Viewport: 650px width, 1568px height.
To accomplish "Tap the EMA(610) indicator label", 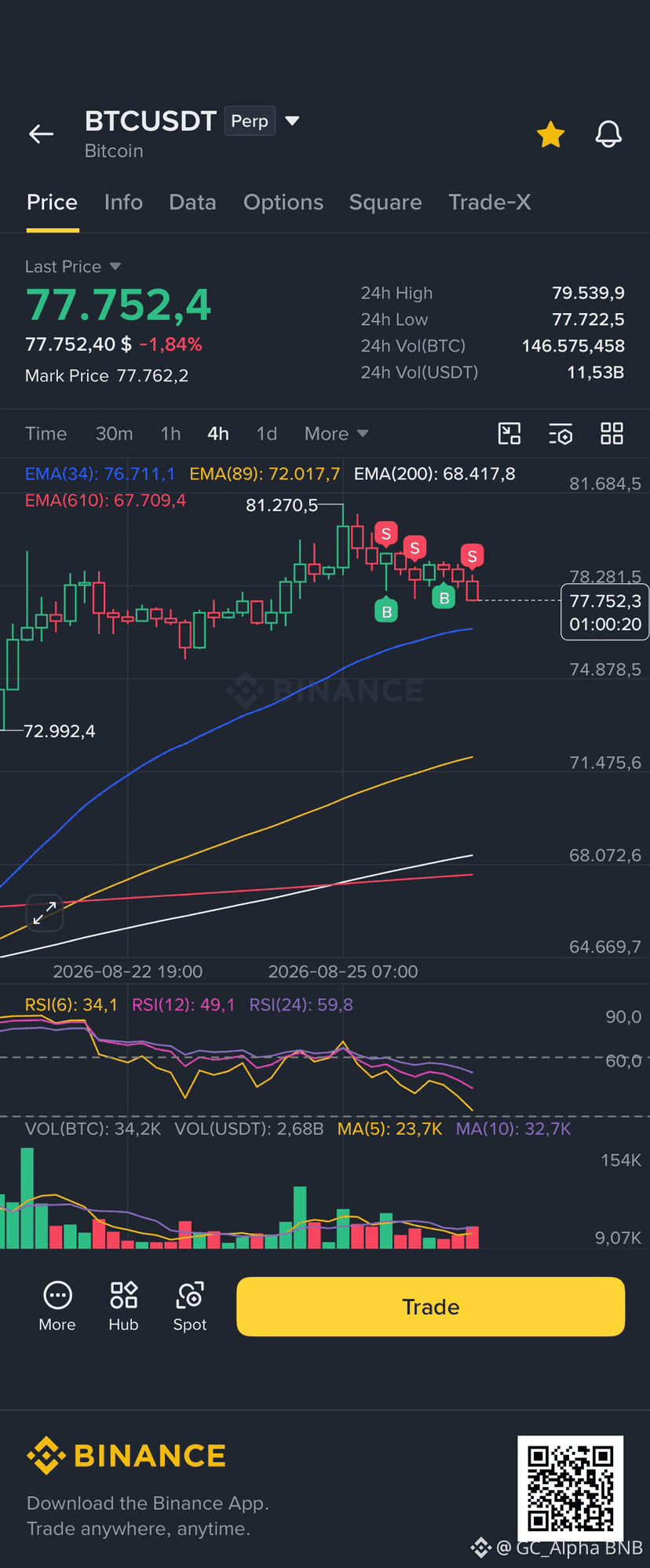I will pos(105,501).
